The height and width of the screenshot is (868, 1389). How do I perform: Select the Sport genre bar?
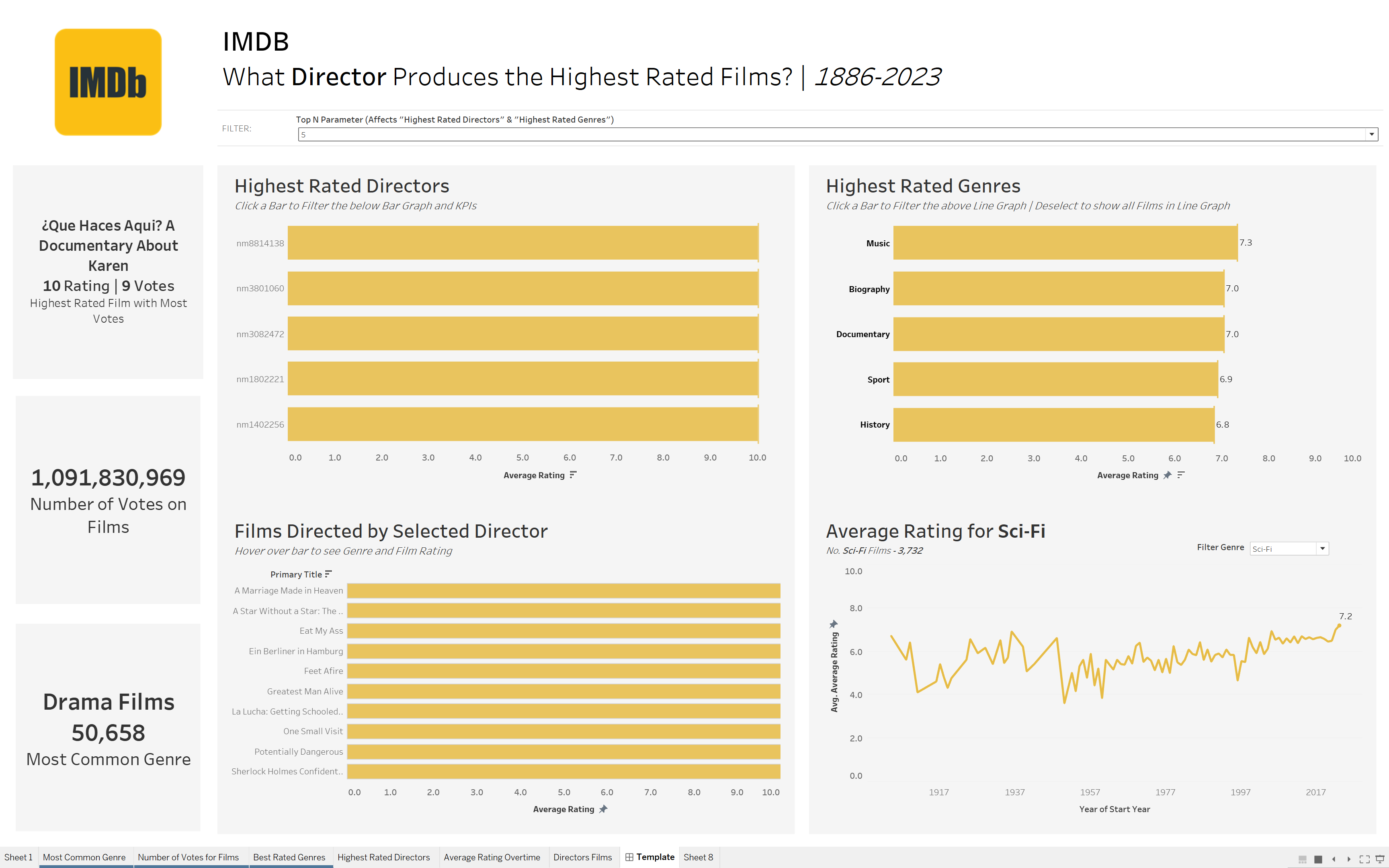pyautogui.click(x=1055, y=379)
